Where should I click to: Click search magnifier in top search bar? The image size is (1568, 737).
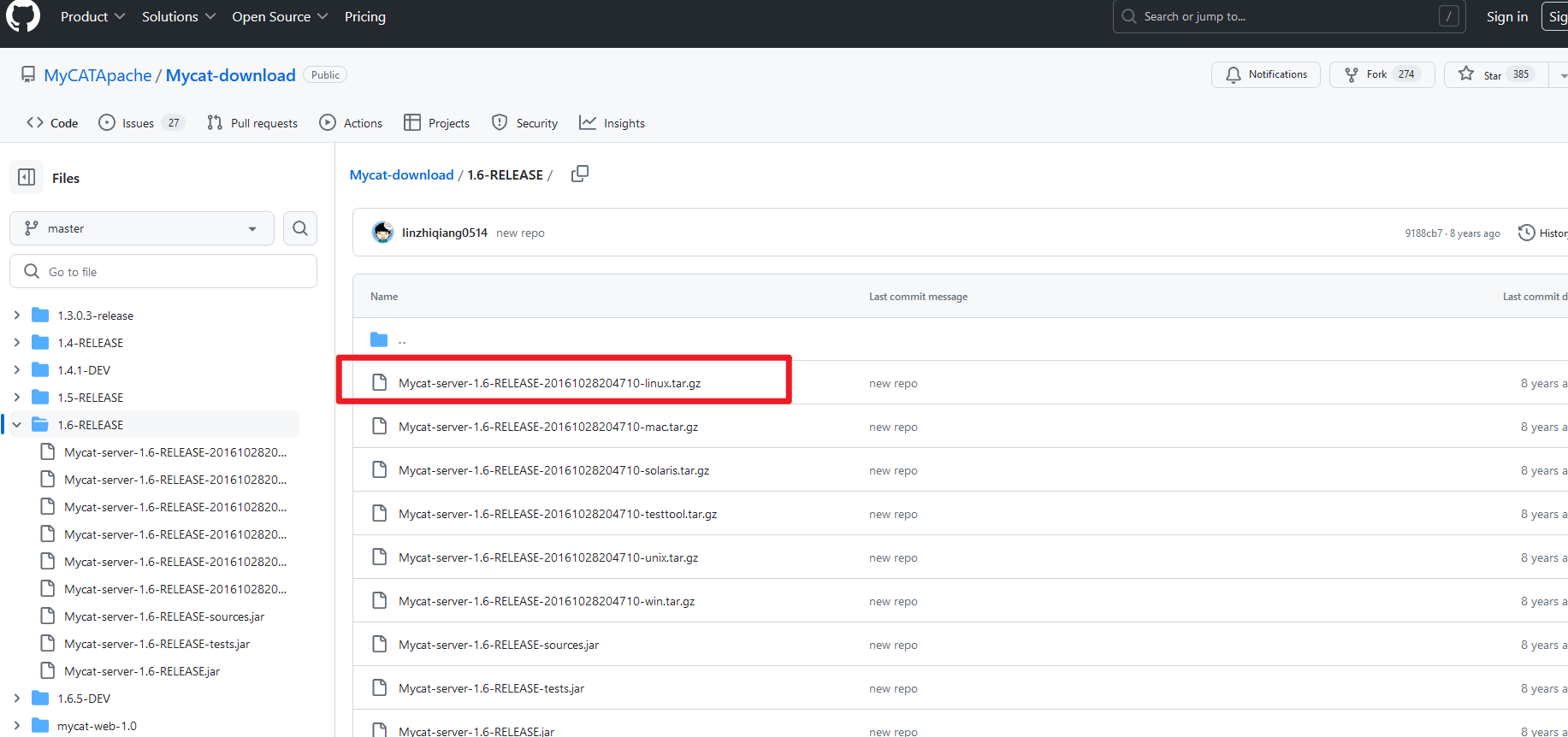click(x=1129, y=16)
